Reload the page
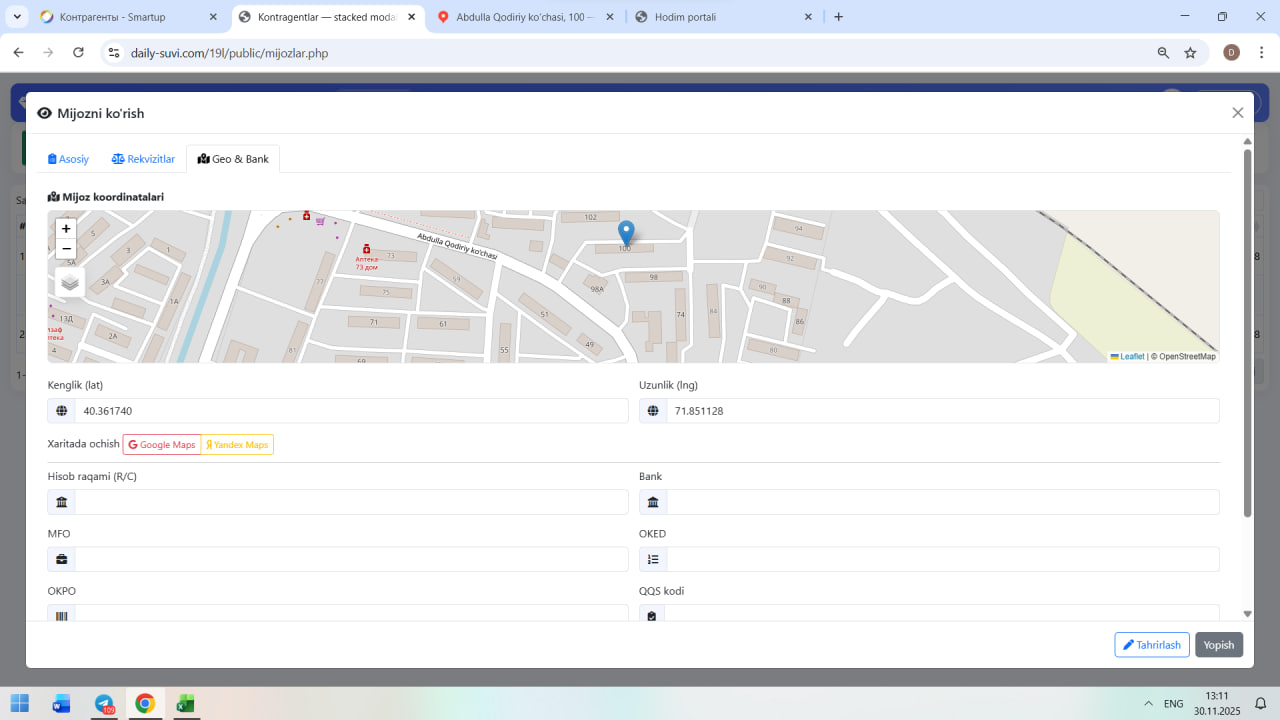The image size is (1280, 720). pos(78,53)
